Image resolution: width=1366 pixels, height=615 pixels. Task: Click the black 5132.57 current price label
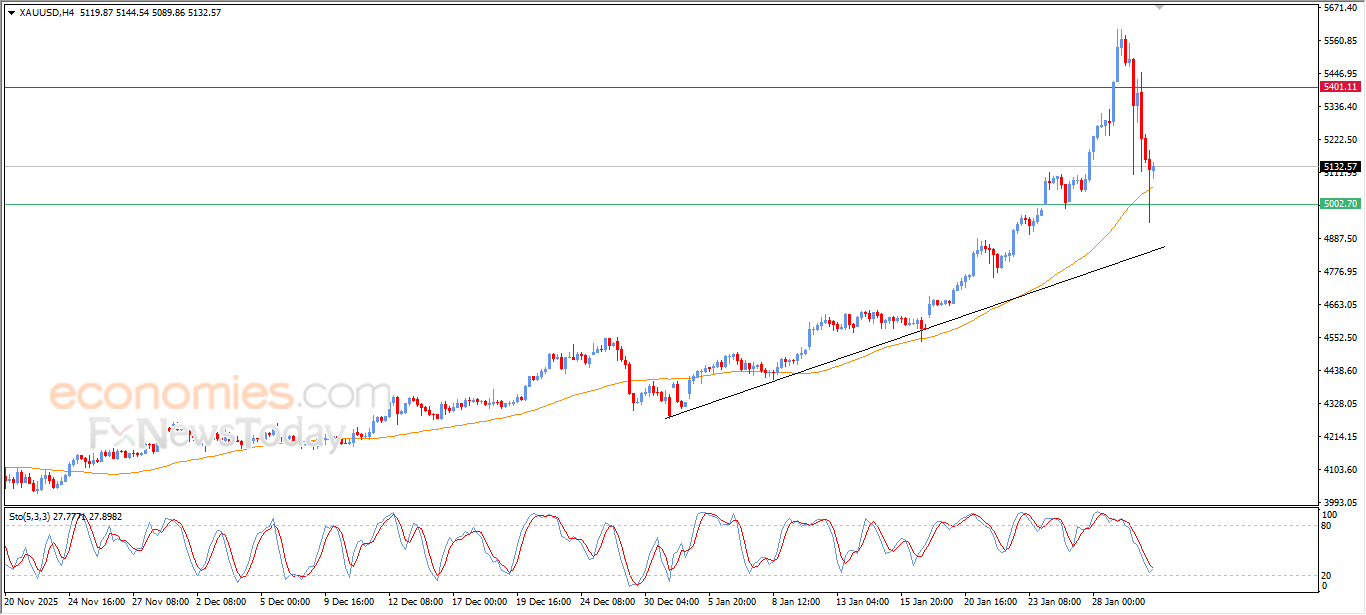1339,166
